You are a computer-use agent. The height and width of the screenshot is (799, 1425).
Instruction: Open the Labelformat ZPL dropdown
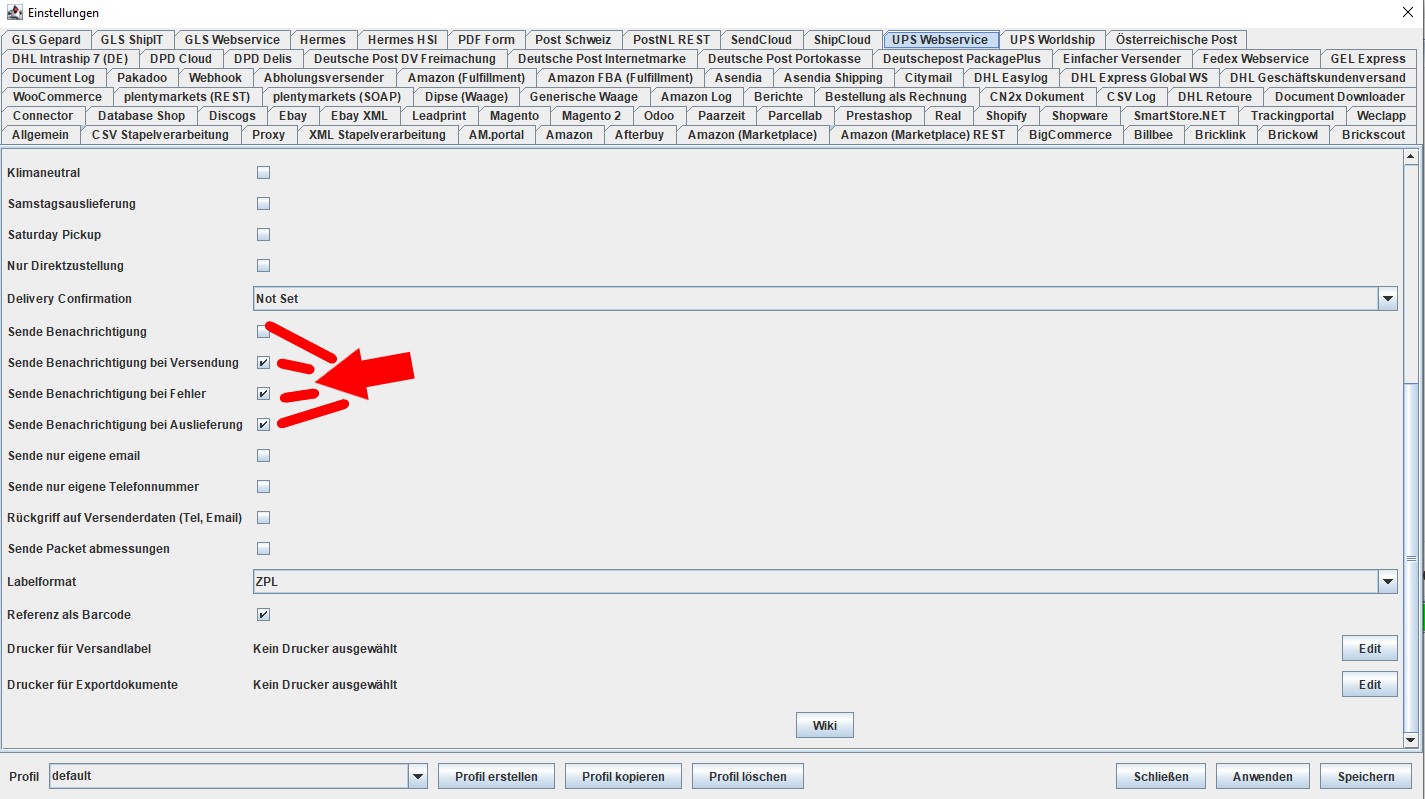tap(825, 582)
